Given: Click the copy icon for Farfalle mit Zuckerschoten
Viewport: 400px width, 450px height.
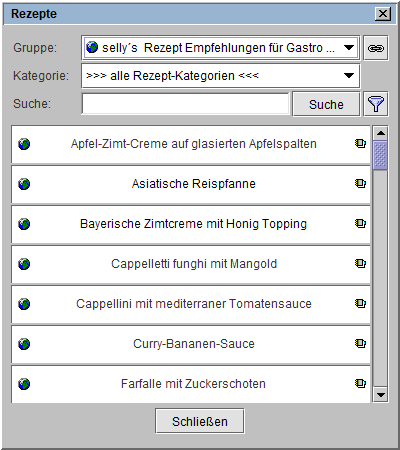Looking at the screenshot, I should 360,383.
